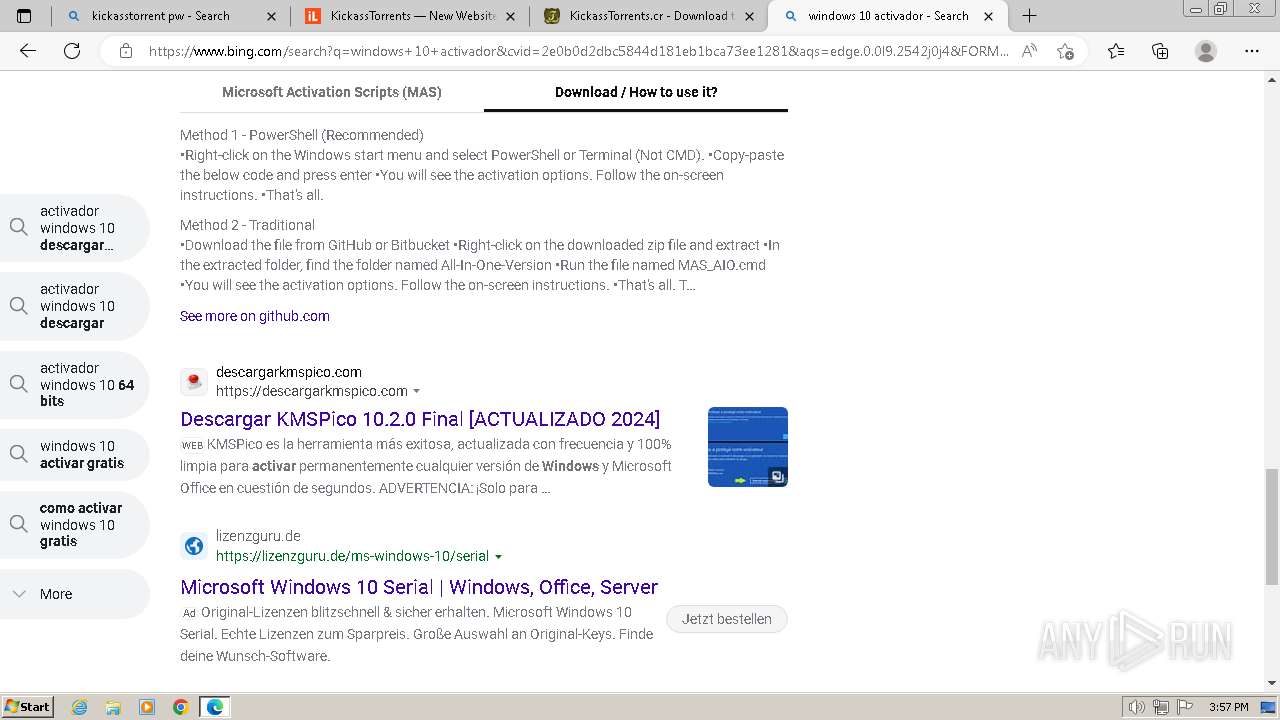Image resolution: width=1280 pixels, height=720 pixels.
Task: Search windows 10 activar gratis suggestion
Action: [x=75, y=455]
